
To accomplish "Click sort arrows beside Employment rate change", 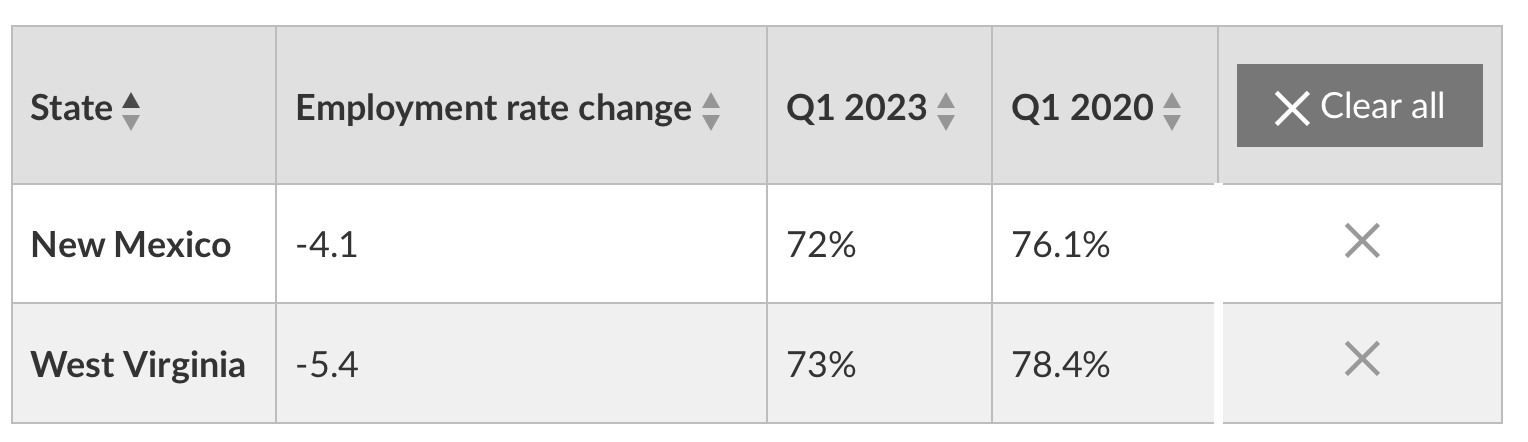I will 710,109.
